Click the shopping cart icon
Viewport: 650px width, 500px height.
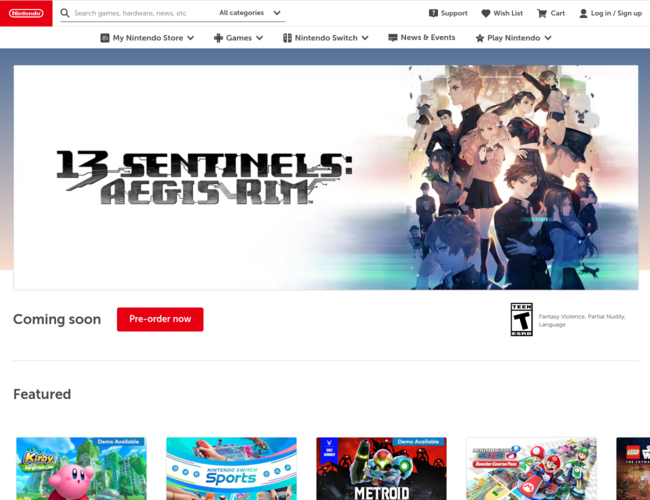542,13
